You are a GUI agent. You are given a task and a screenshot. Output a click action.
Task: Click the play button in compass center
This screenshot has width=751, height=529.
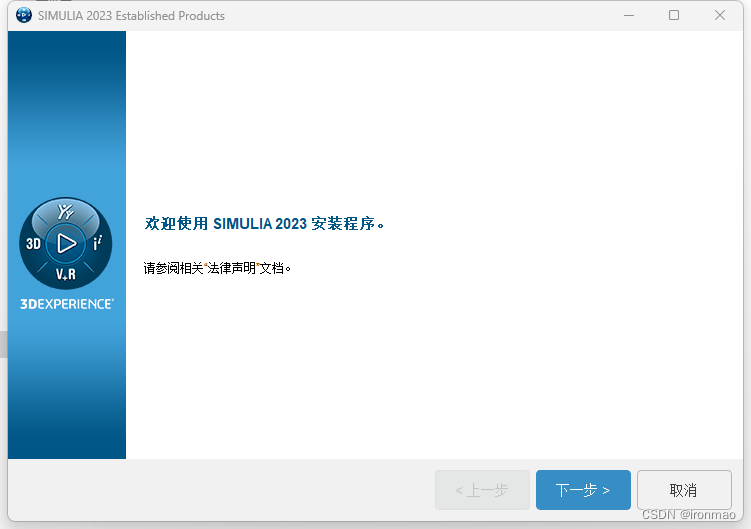point(66,243)
